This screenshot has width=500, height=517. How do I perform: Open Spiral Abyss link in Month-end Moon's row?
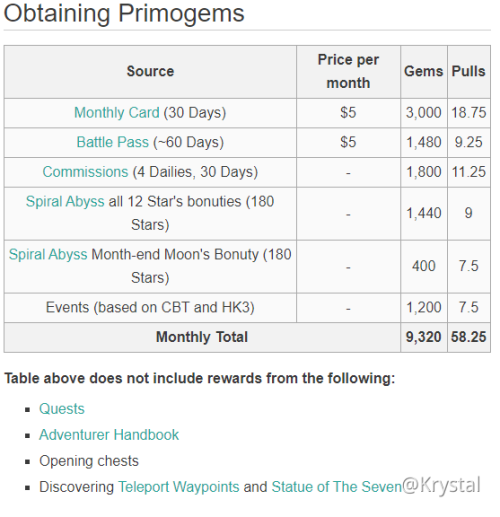48,255
